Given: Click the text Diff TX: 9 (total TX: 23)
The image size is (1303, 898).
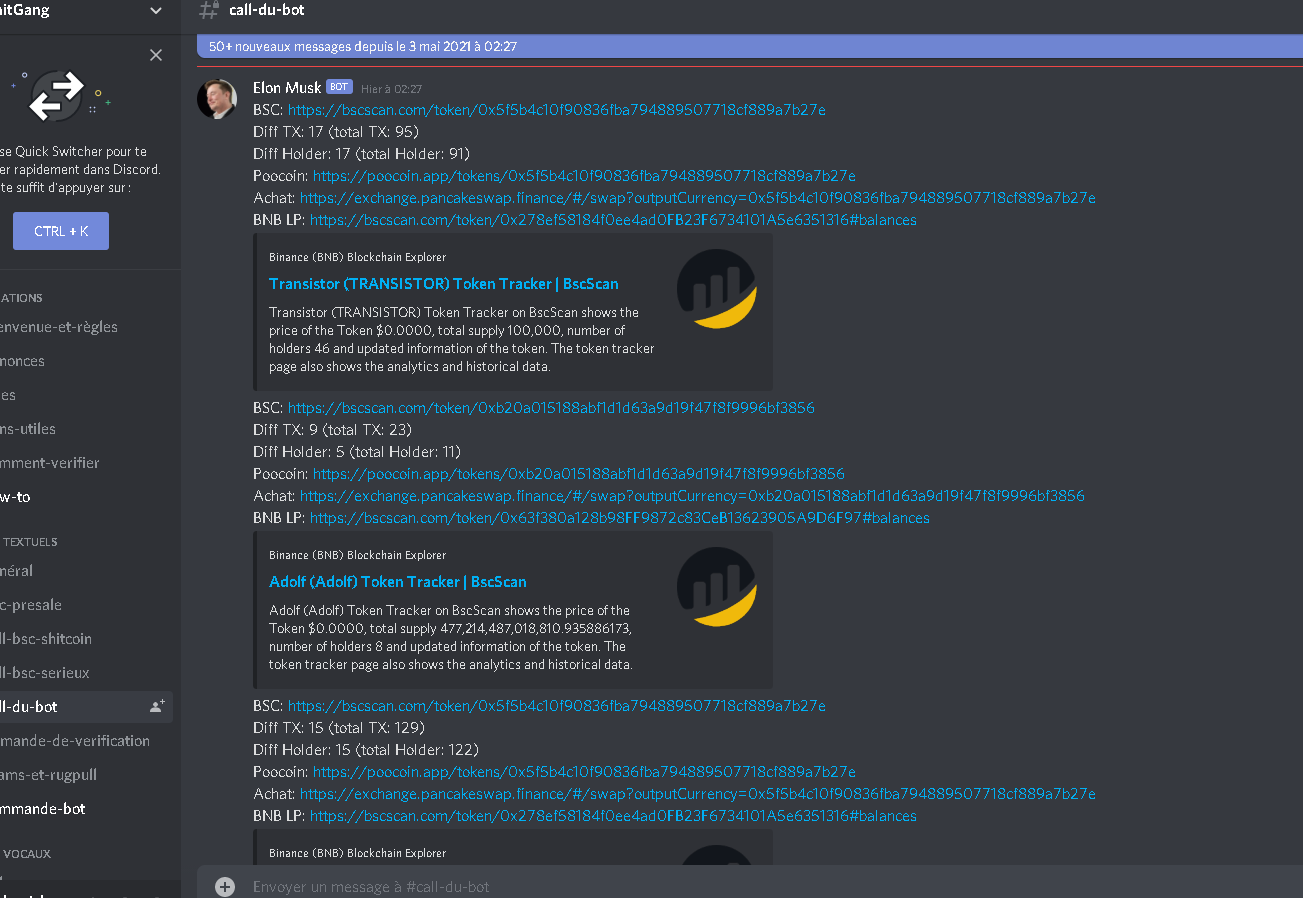Looking at the screenshot, I should click(x=333, y=430).
